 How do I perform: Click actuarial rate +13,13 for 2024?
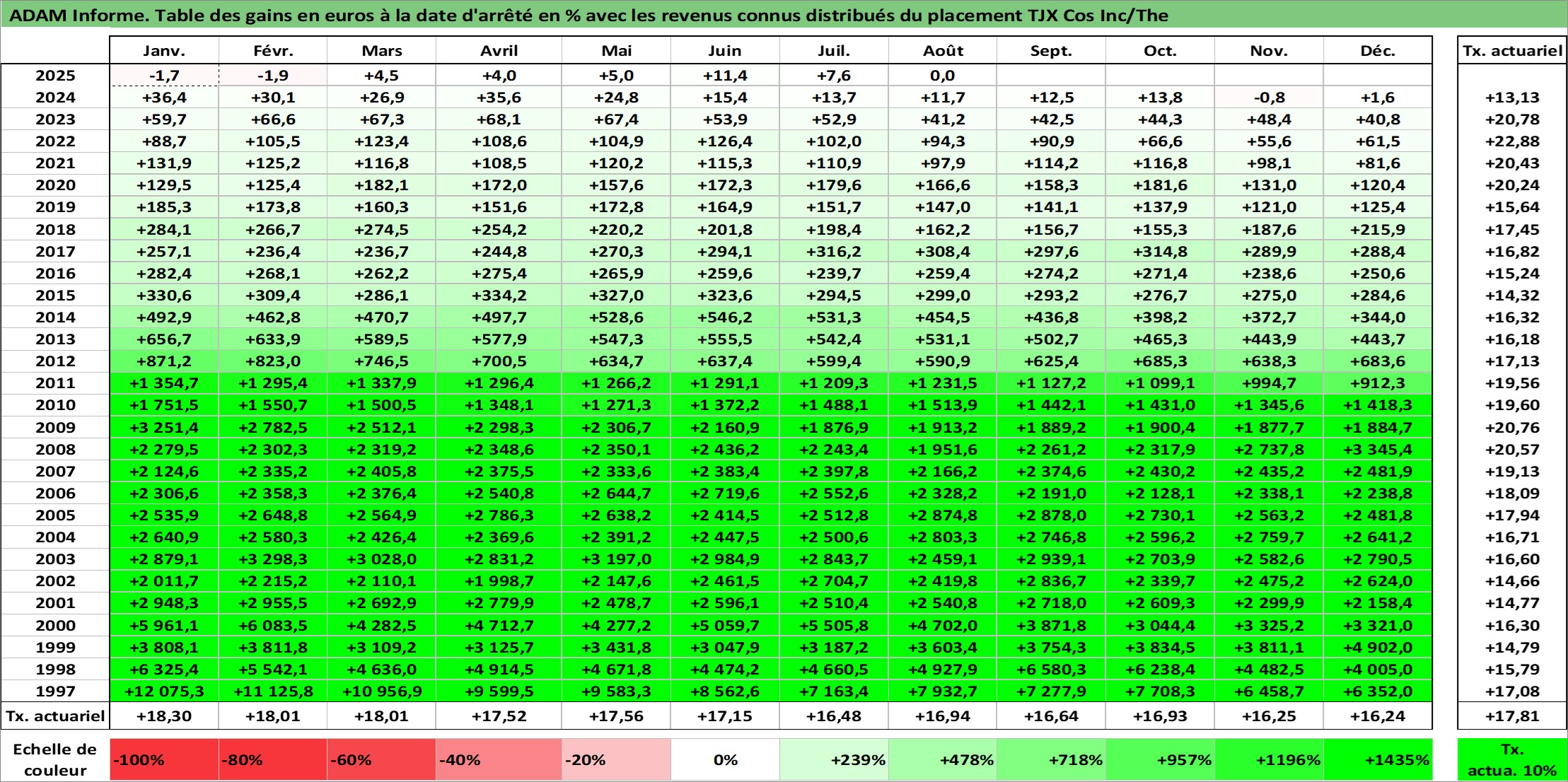coord(1512,98)
